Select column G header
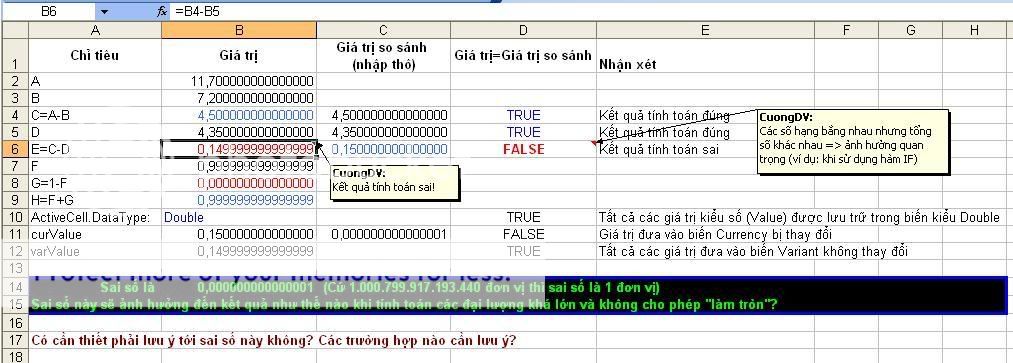Screen dimensions: 1013x363 [x=910, y=30]
